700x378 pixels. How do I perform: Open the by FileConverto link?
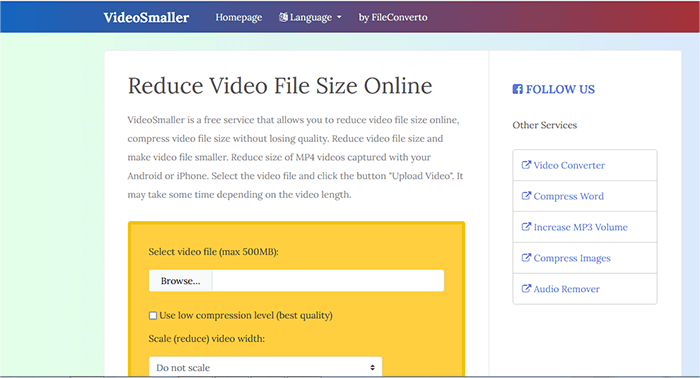[x=393, y=17]
